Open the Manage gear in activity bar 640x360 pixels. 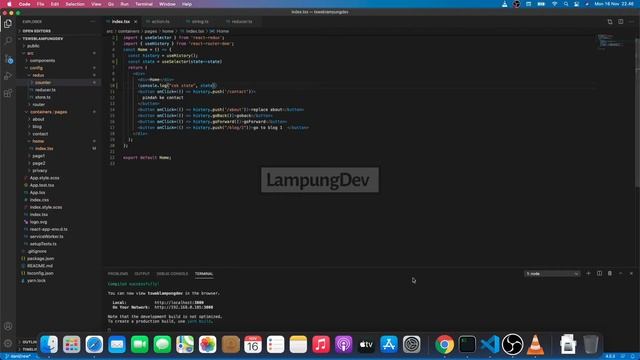(8, 343)
